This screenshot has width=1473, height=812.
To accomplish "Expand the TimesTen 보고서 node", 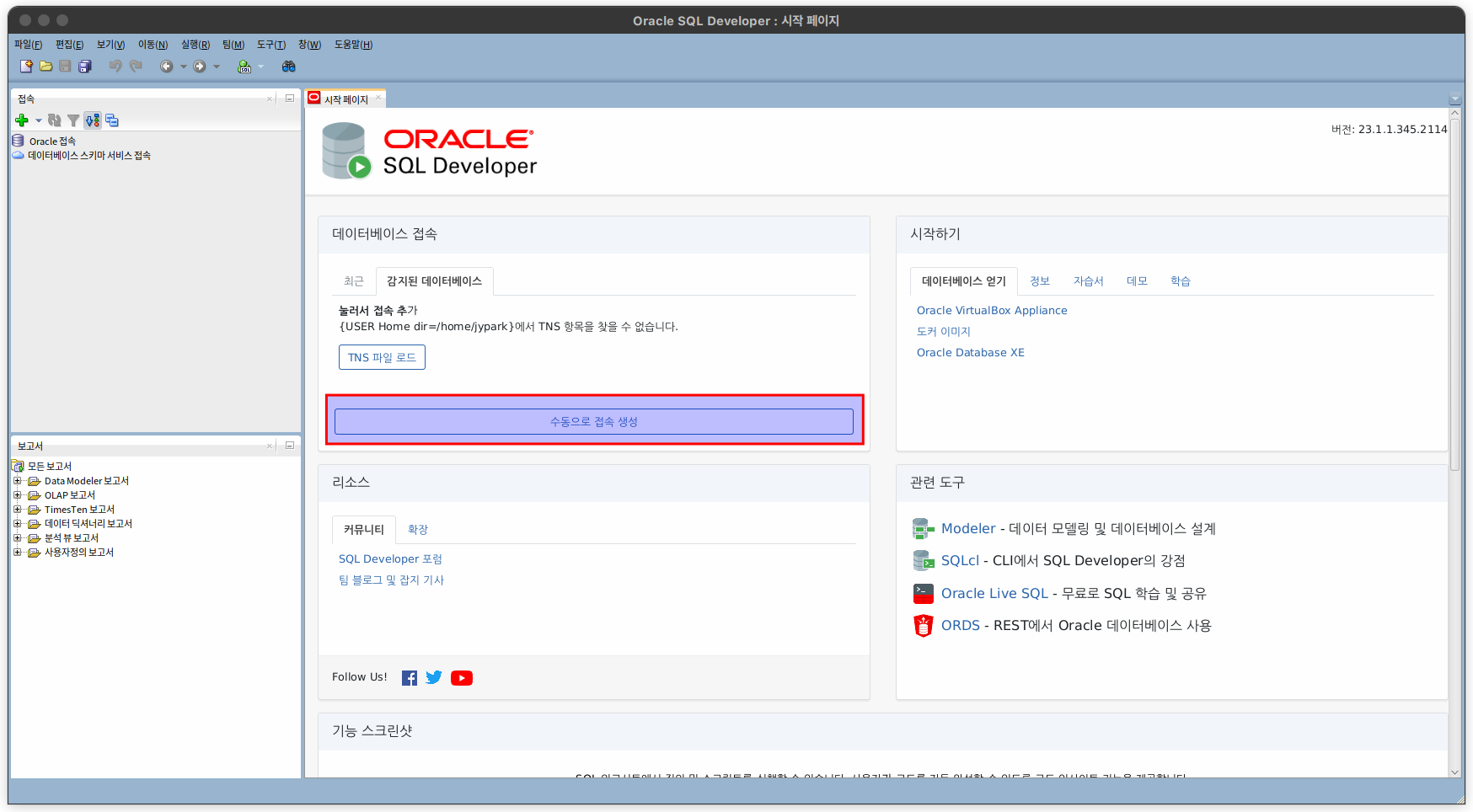I will (17, 510).
